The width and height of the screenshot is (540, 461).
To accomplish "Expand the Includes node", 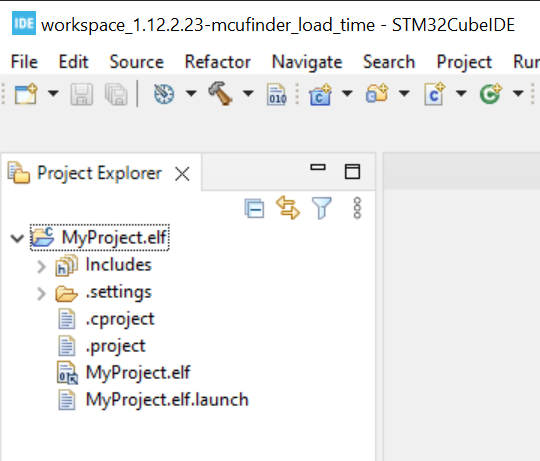I will (x=41, y=266).
